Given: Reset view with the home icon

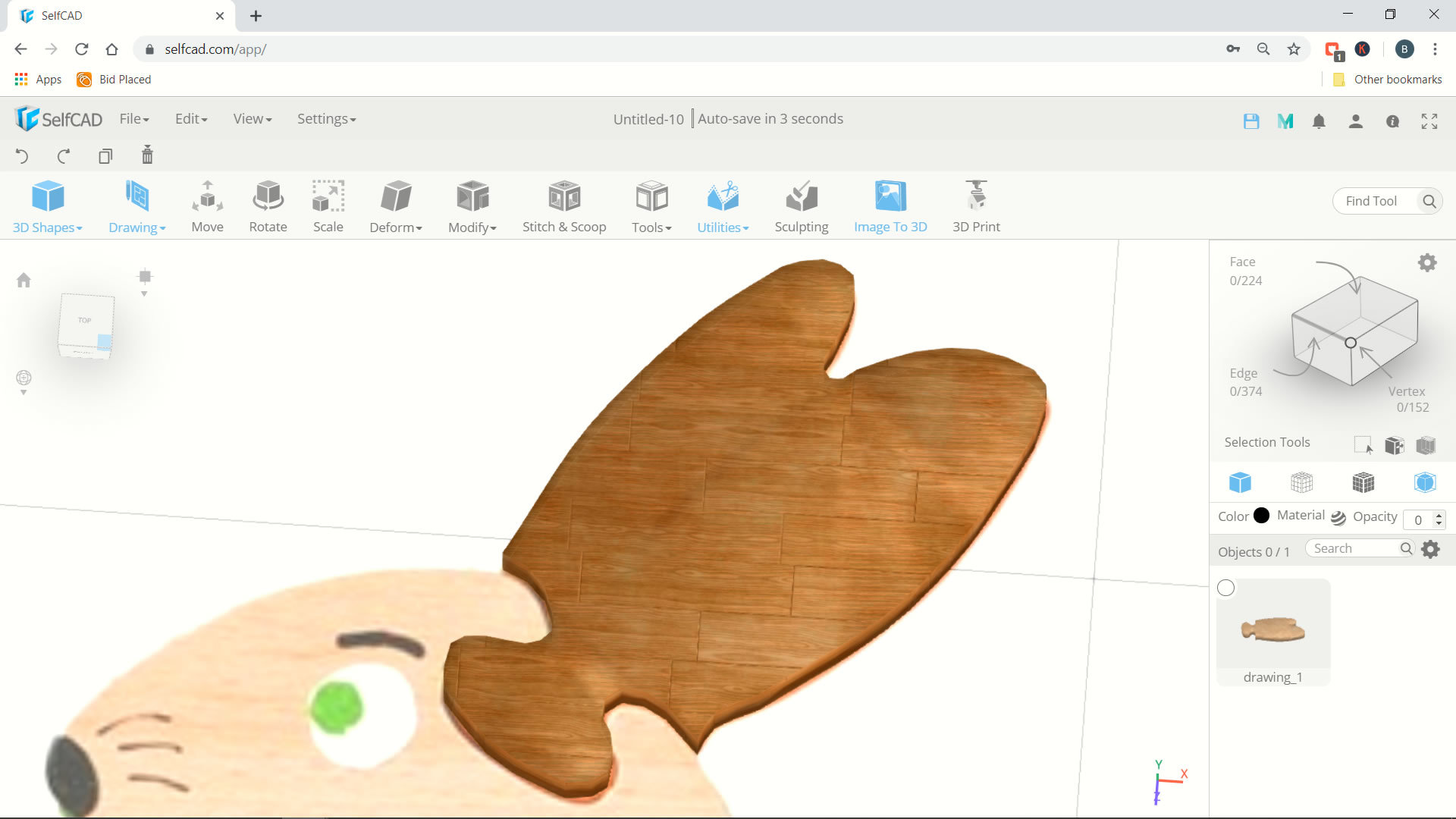Looking at the screenshot, I should tap(24, 281).
